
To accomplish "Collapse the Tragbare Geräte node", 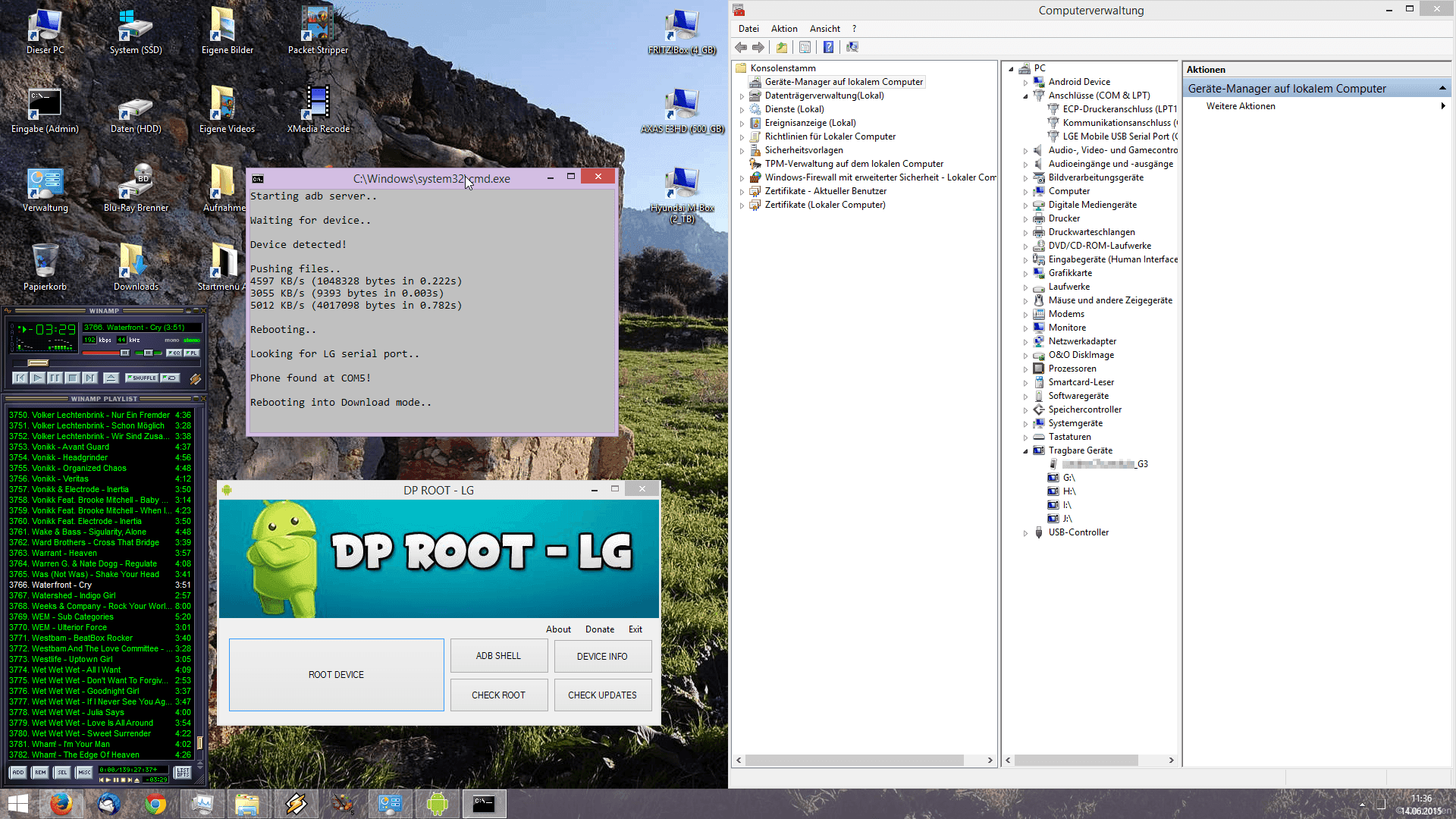I will 1025,451.
